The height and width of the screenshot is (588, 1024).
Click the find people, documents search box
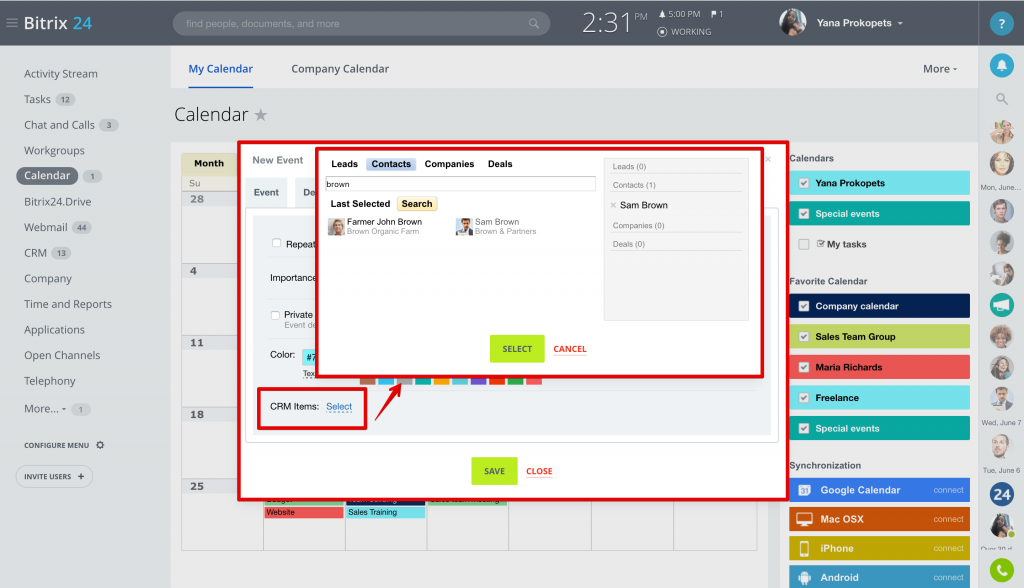pyautogui.click(x=361, y=24)
